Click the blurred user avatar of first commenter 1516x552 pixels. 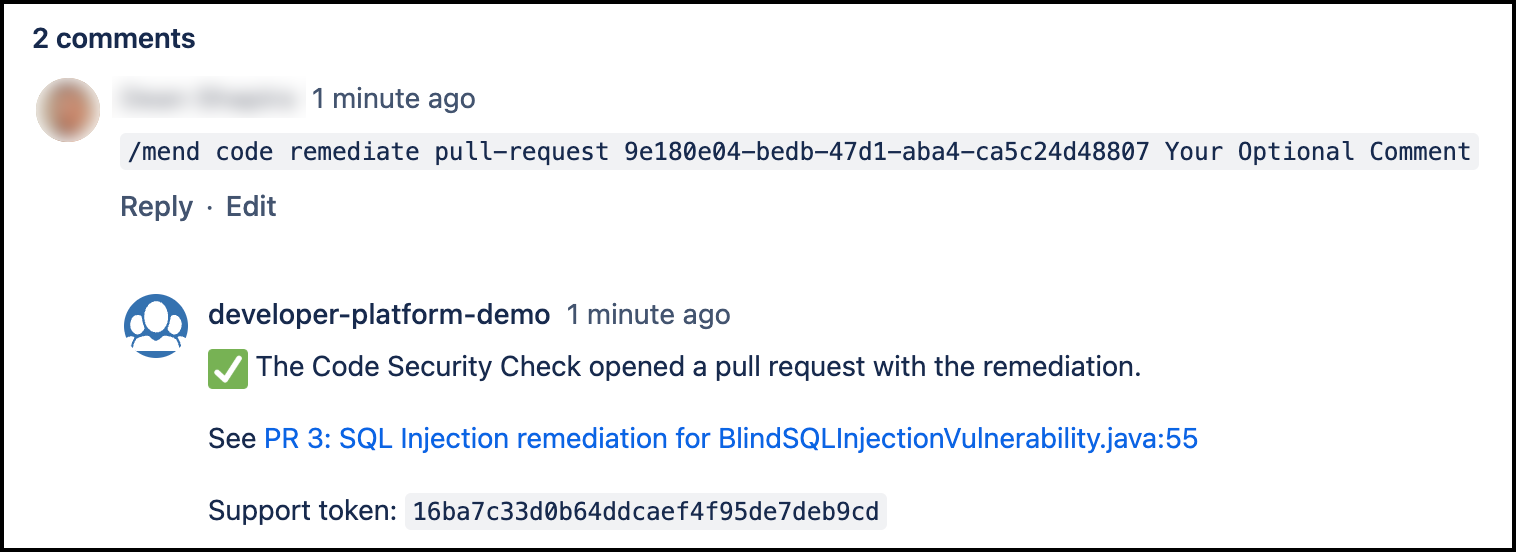pos(68,109)
